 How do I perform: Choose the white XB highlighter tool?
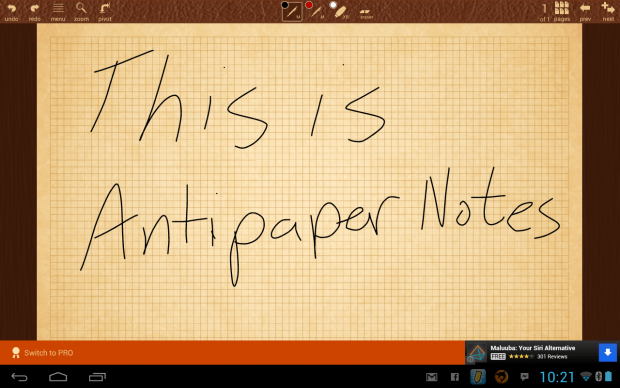point(340,11)
